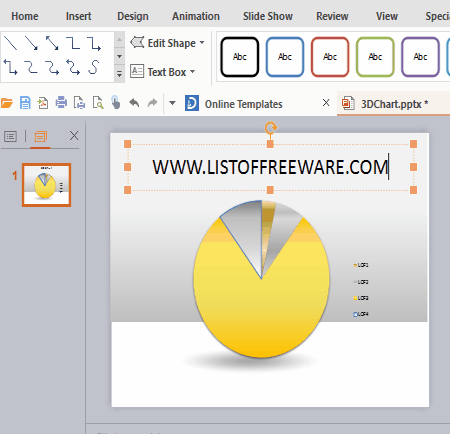450x434 pixels.
Task: Click the bottom-right resize handle of title box
Action: (x=413, y=190)
